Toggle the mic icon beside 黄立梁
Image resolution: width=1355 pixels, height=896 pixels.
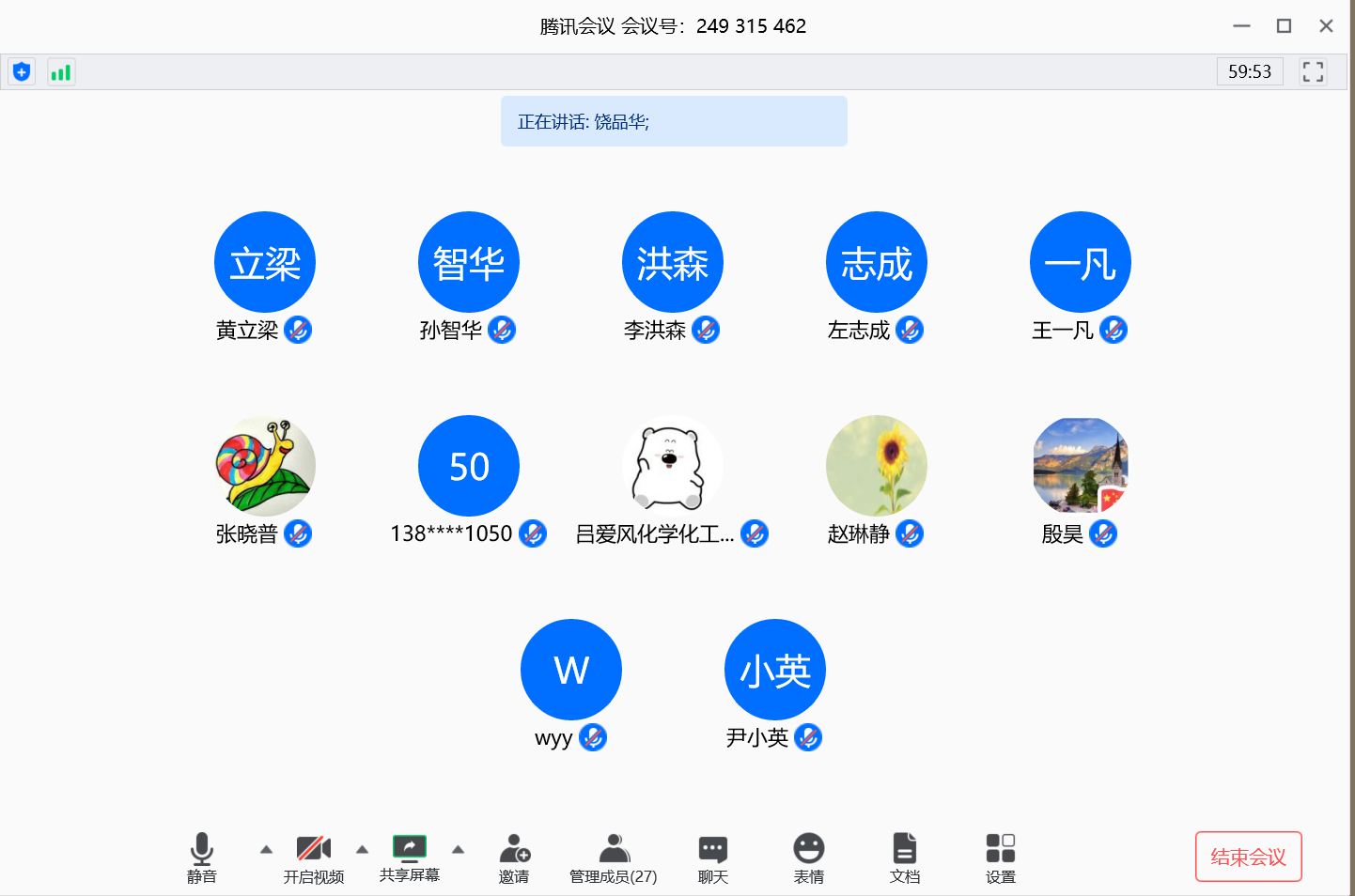pyautogui.click(x=298, y=330)
